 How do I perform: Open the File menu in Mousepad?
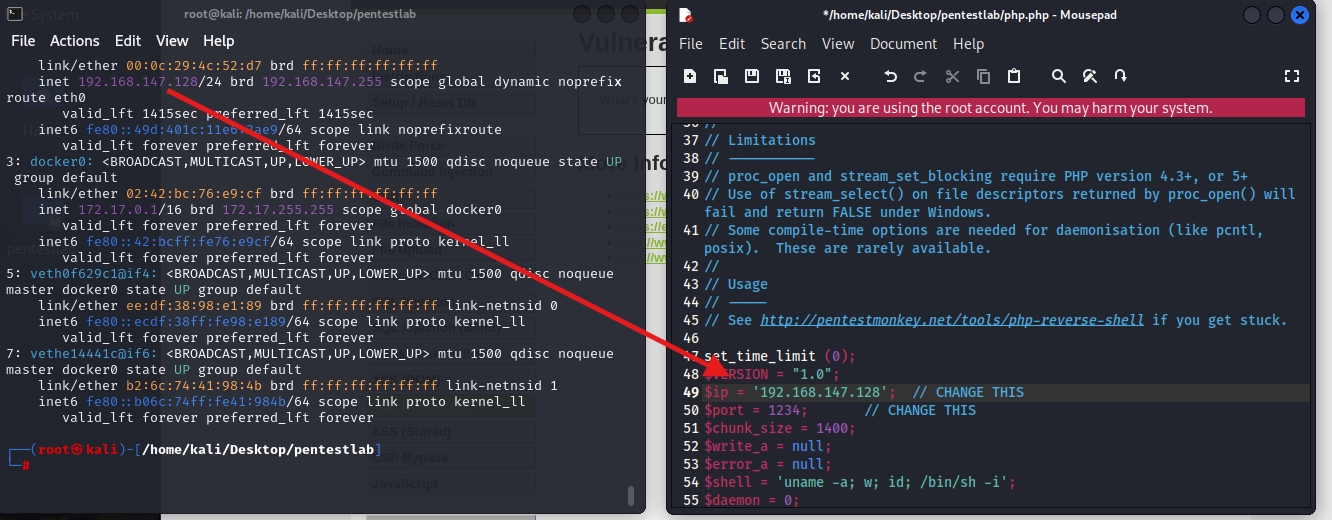point(691,44)
